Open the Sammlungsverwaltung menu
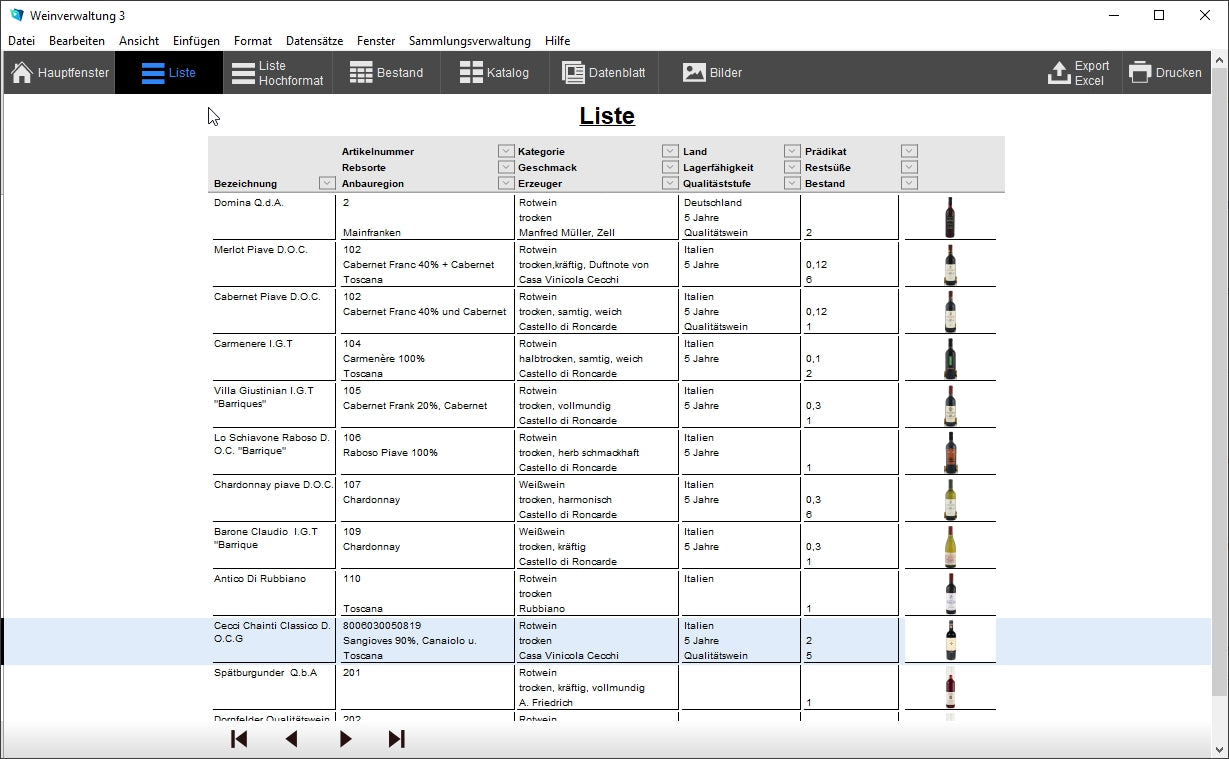This screenshot has width=1229, height=759. click(469, 41)
